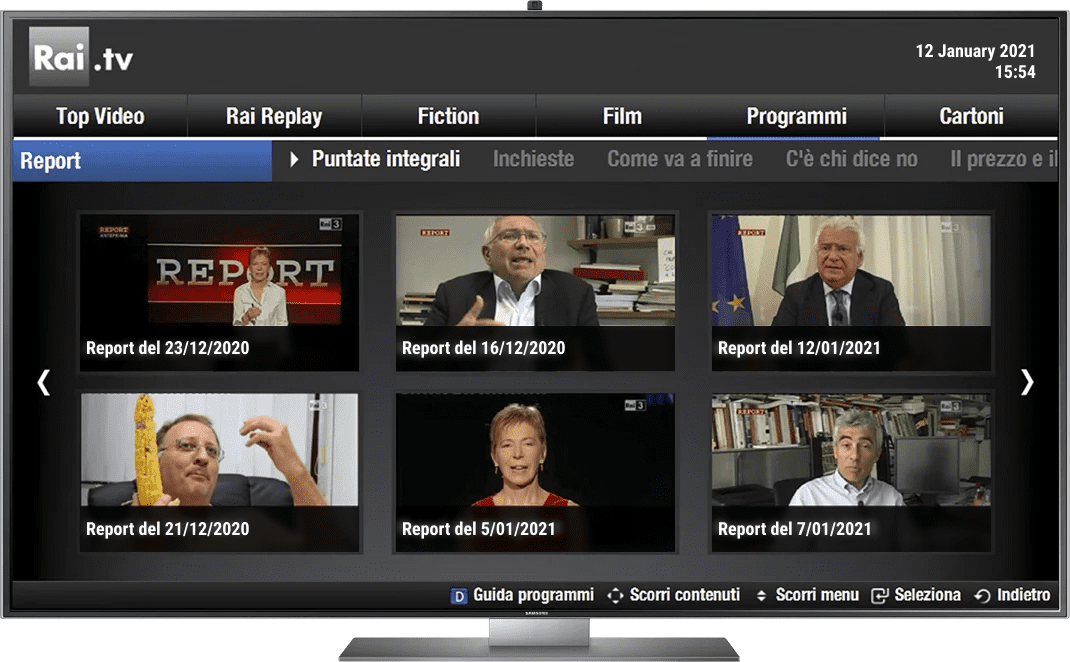Select the Puntate integrali triangle marker
Image resolution: width=1070 pixels, height=662 pixels.
coord(294,160)
